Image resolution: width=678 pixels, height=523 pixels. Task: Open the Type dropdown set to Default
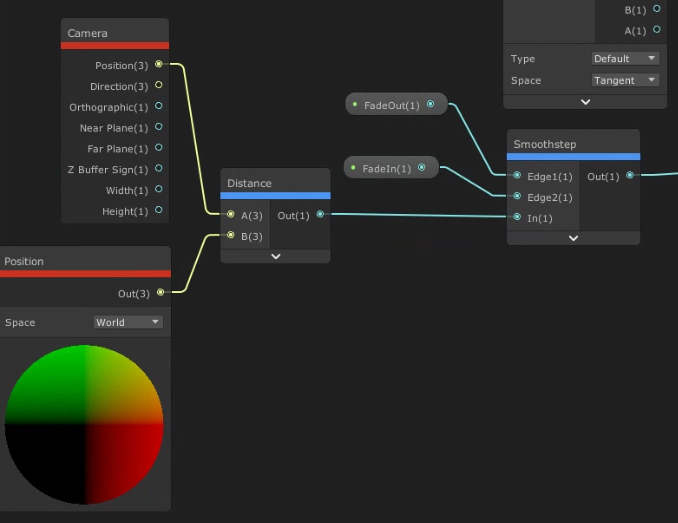pos(625,58)
